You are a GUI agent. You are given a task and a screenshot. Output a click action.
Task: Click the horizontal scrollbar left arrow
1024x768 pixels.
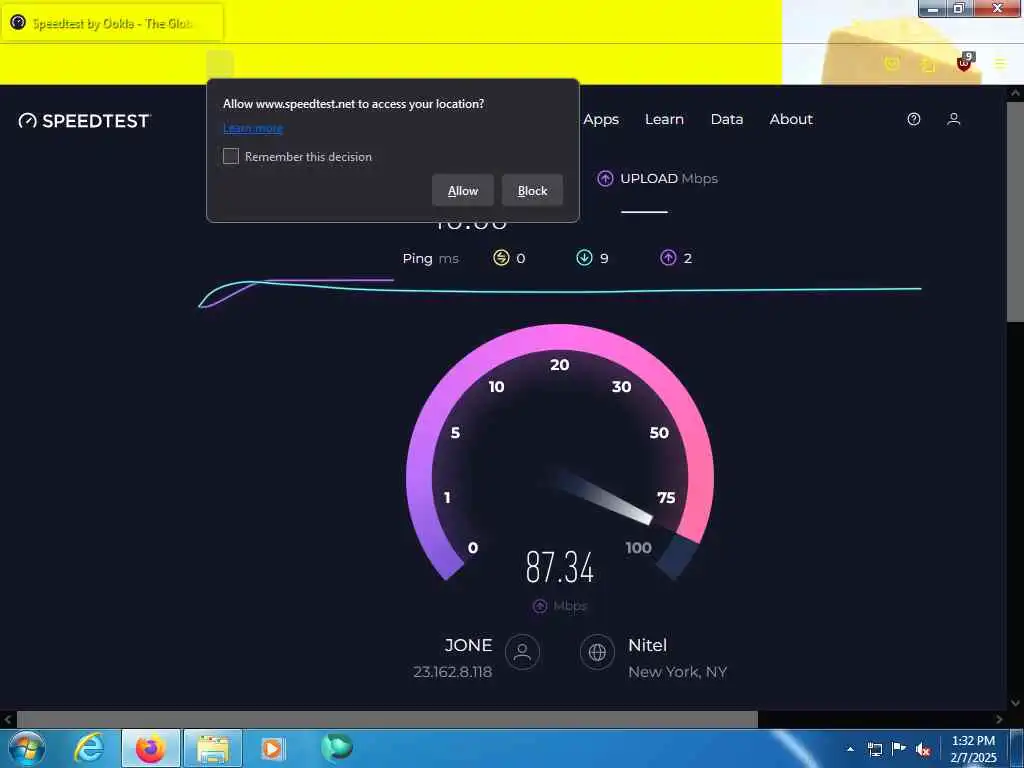point(7,720)
